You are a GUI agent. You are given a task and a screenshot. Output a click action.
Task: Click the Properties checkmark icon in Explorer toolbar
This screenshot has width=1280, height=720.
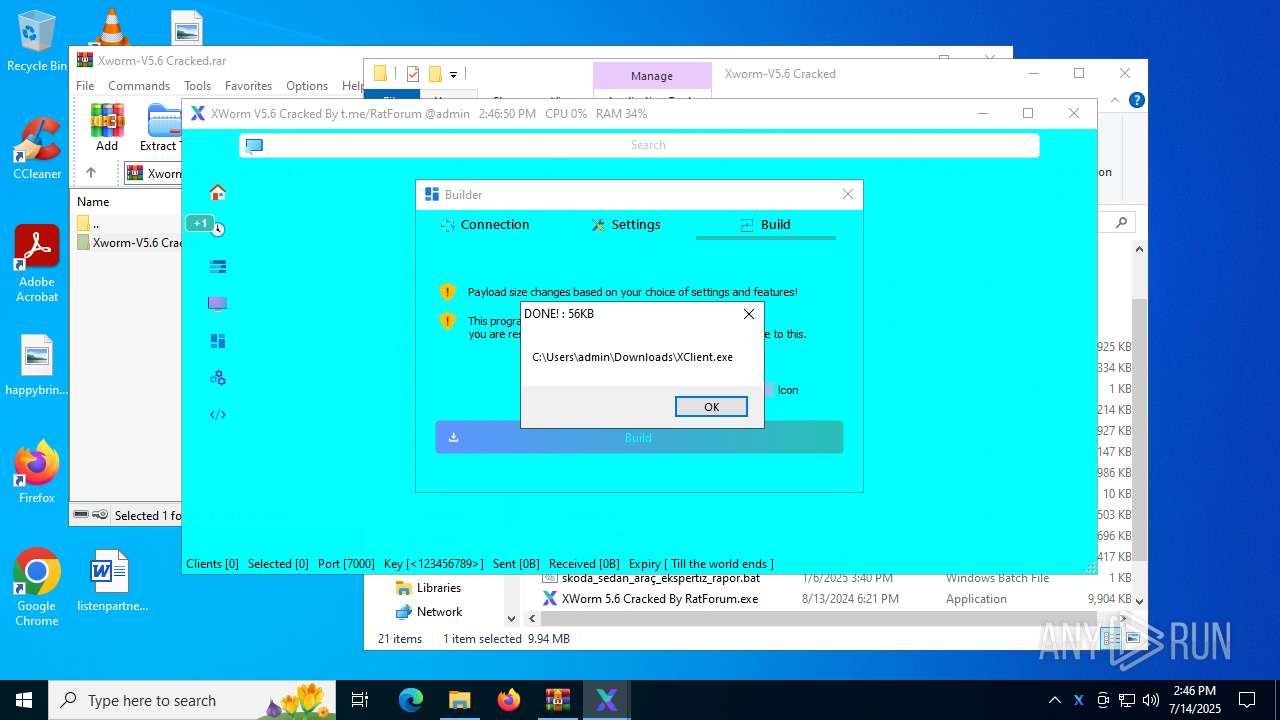click(412, 74)
